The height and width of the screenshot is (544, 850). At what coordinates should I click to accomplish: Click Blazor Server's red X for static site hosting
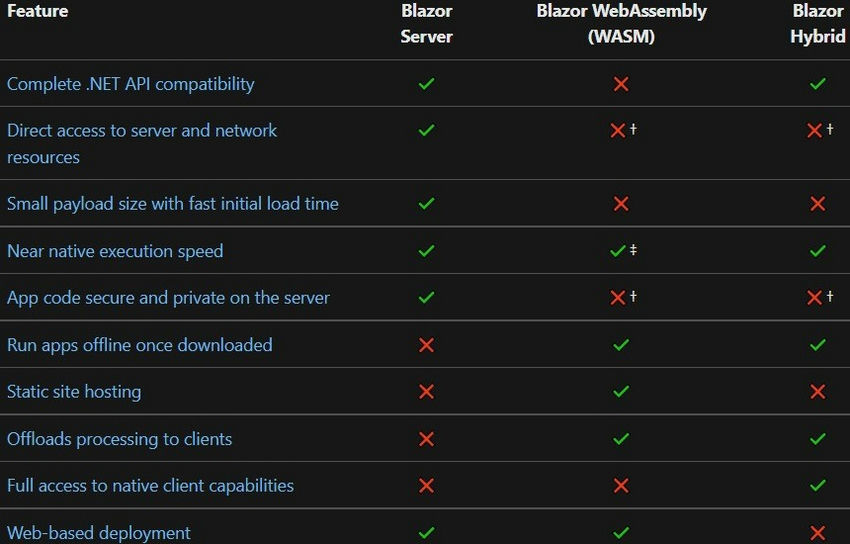[426, 392]
